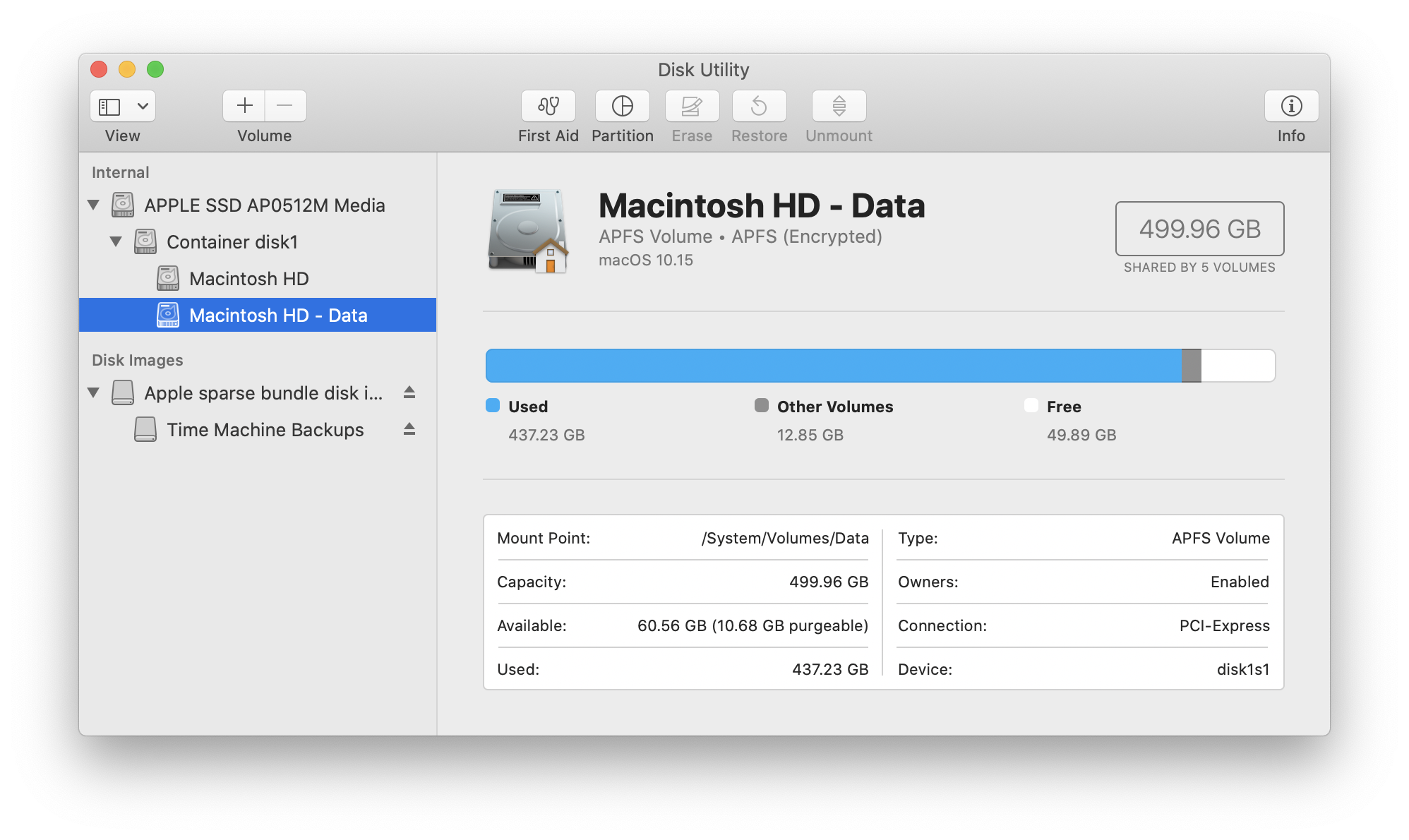
Task: Collapse the Apple sparse bundle disclosure triangle
Action: (x=93, y=392)
